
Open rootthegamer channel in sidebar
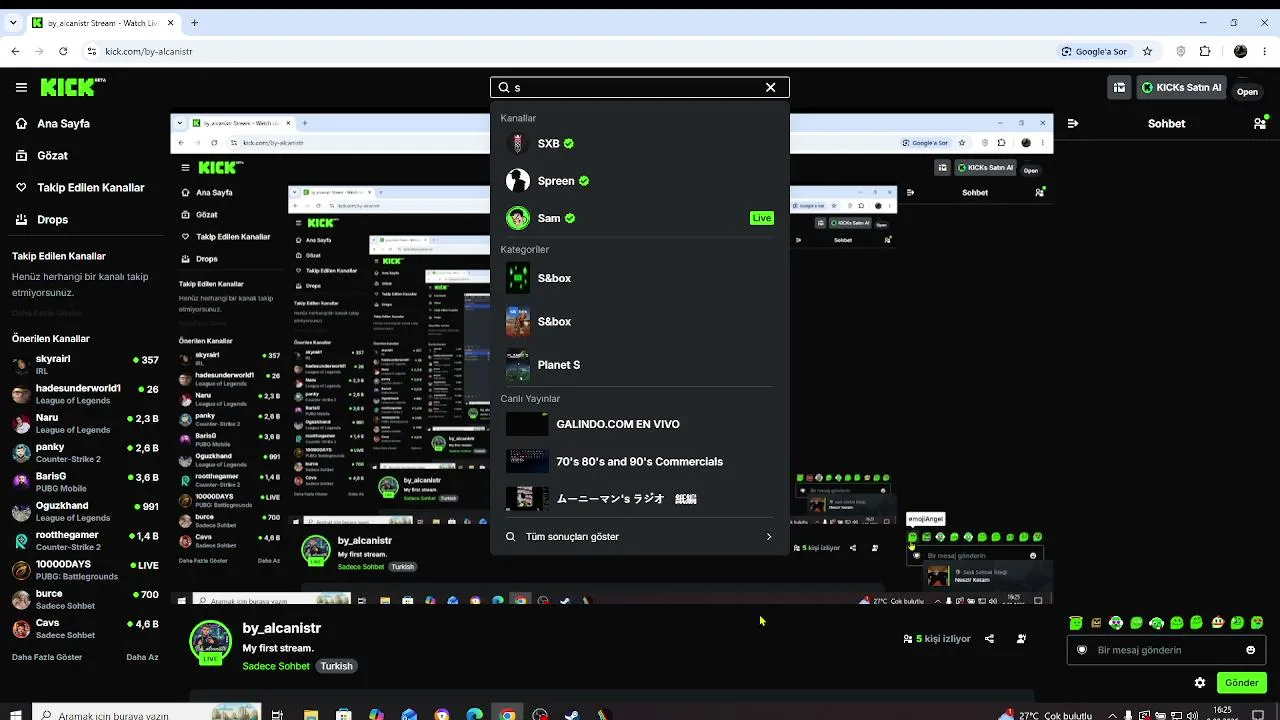[85, 541]
